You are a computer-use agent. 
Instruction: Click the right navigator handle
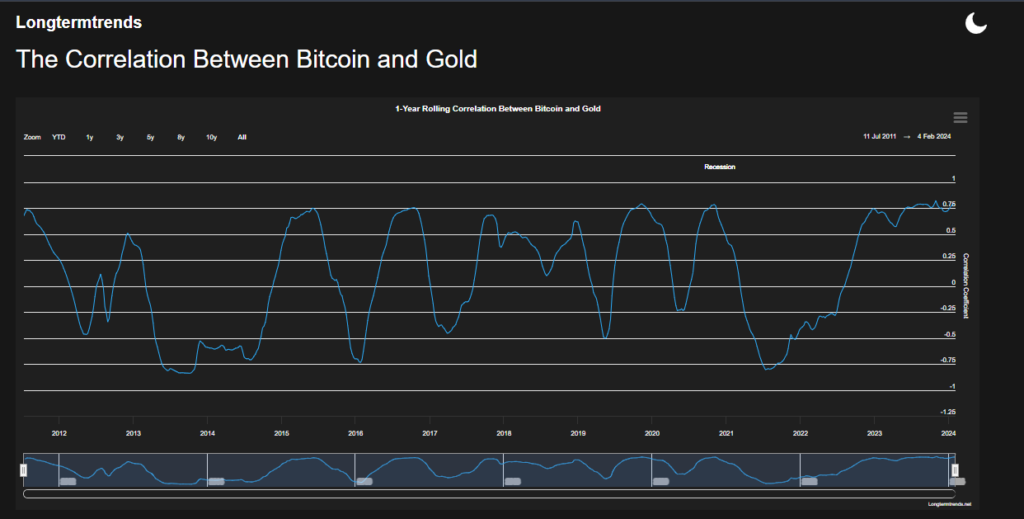click(954, 469)
